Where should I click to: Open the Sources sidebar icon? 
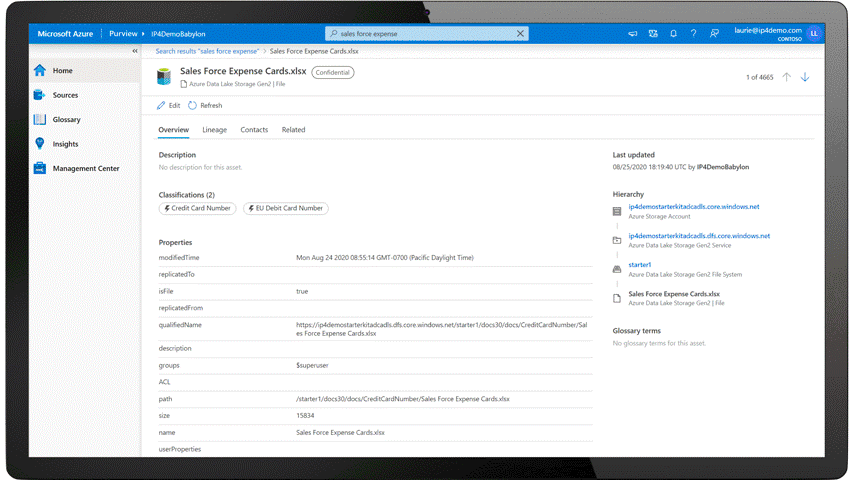pyautogui.click(x=40, y=95)
